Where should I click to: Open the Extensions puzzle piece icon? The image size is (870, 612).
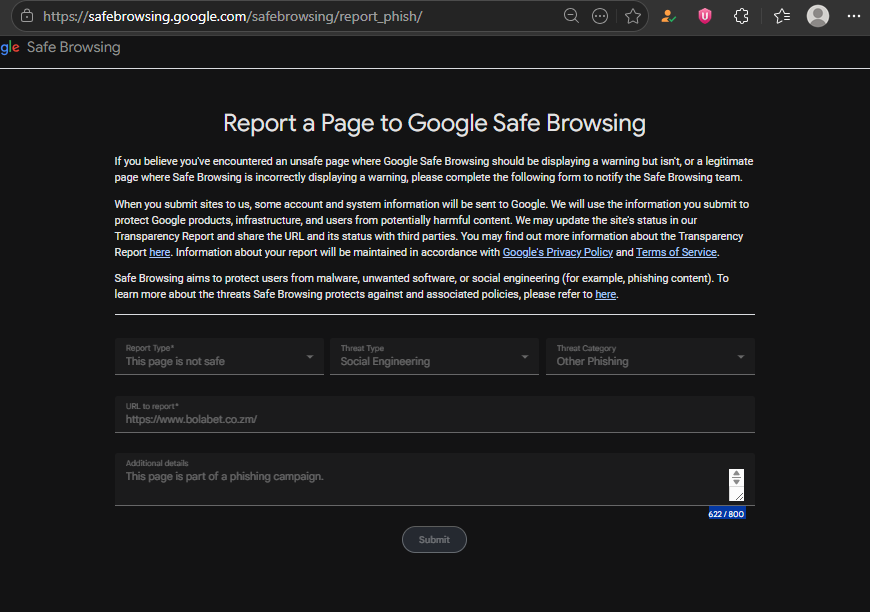click(x=741, y=16)
